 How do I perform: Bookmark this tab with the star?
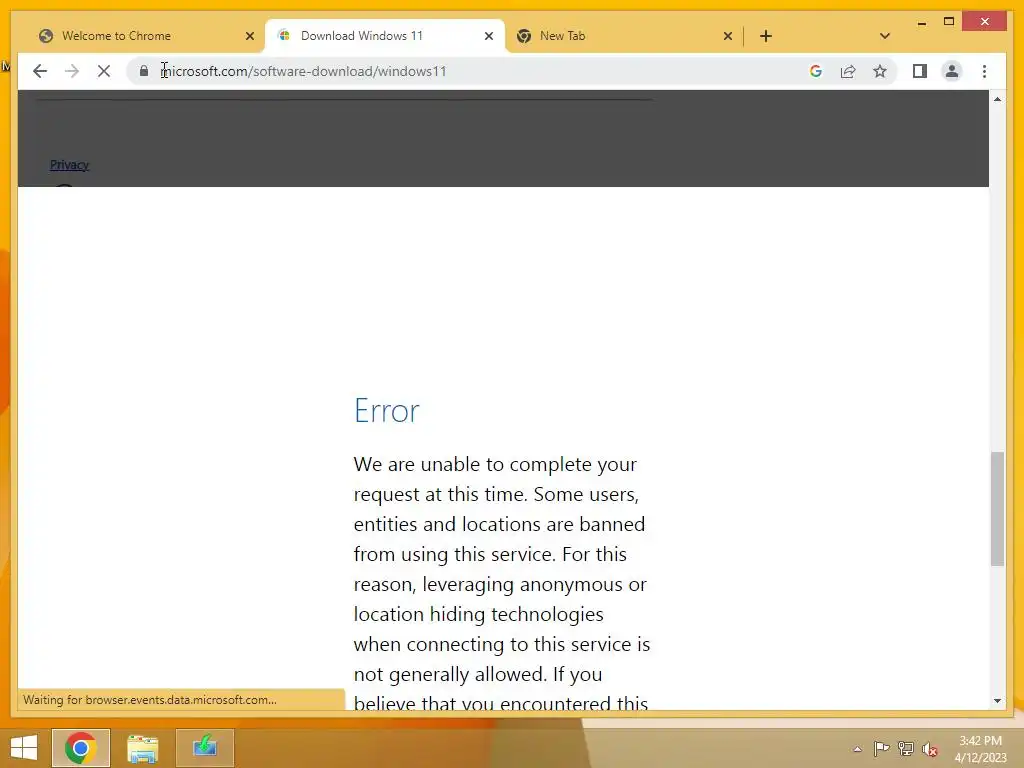tap(880, 71)
